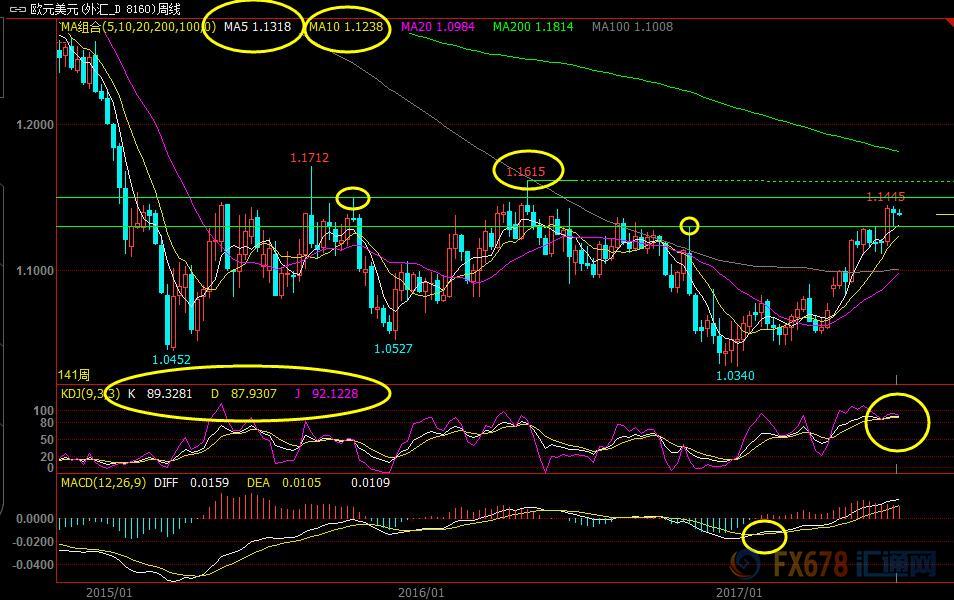
Task: Click the 2016/01 date on time axis
Action: tap(420, 592)
